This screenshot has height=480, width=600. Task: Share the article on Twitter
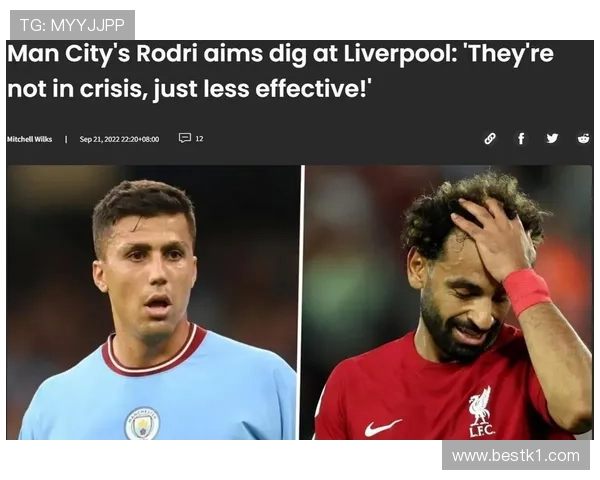click(552, 138)
